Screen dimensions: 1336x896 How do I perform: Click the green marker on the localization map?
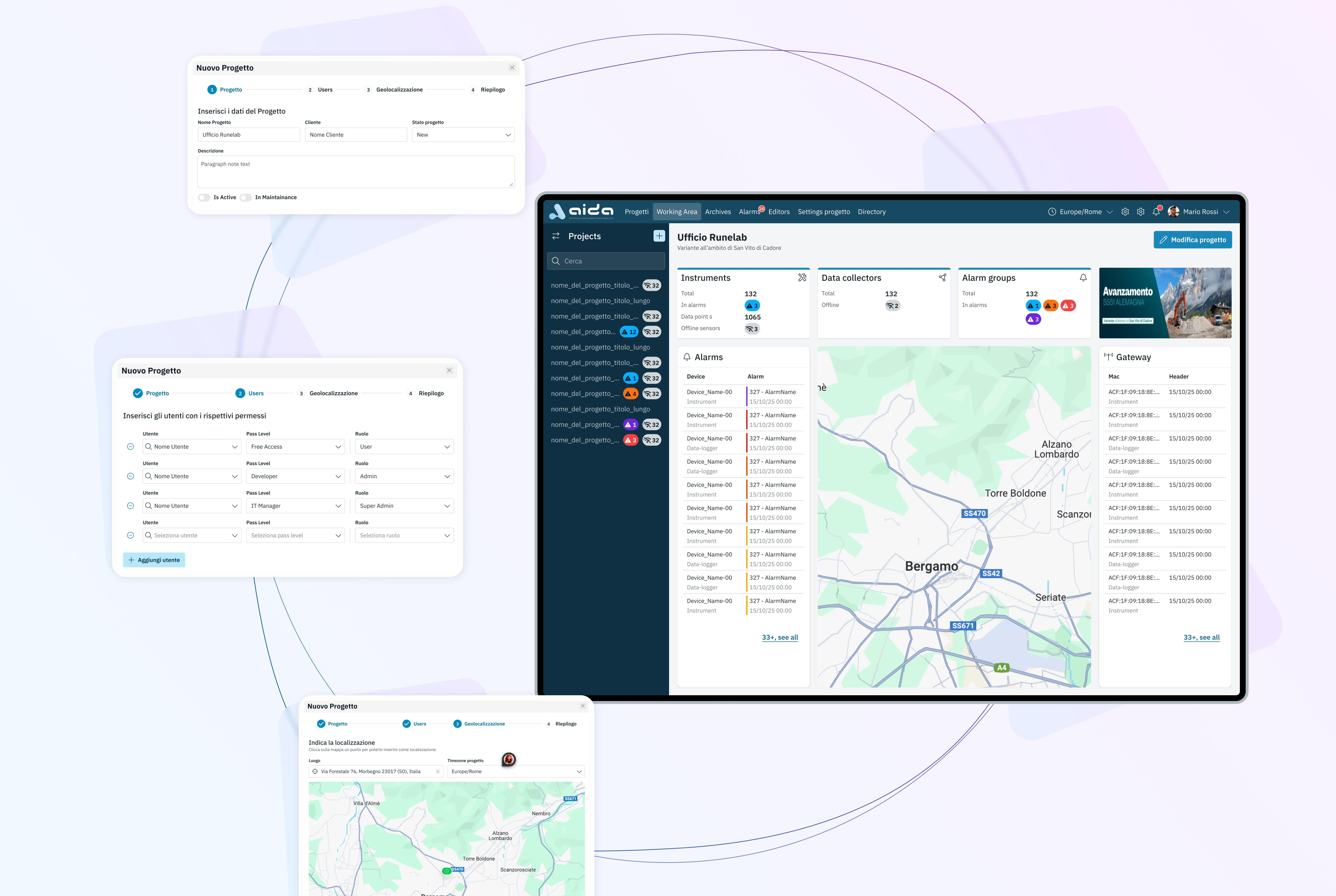click(x=447, y=871)
